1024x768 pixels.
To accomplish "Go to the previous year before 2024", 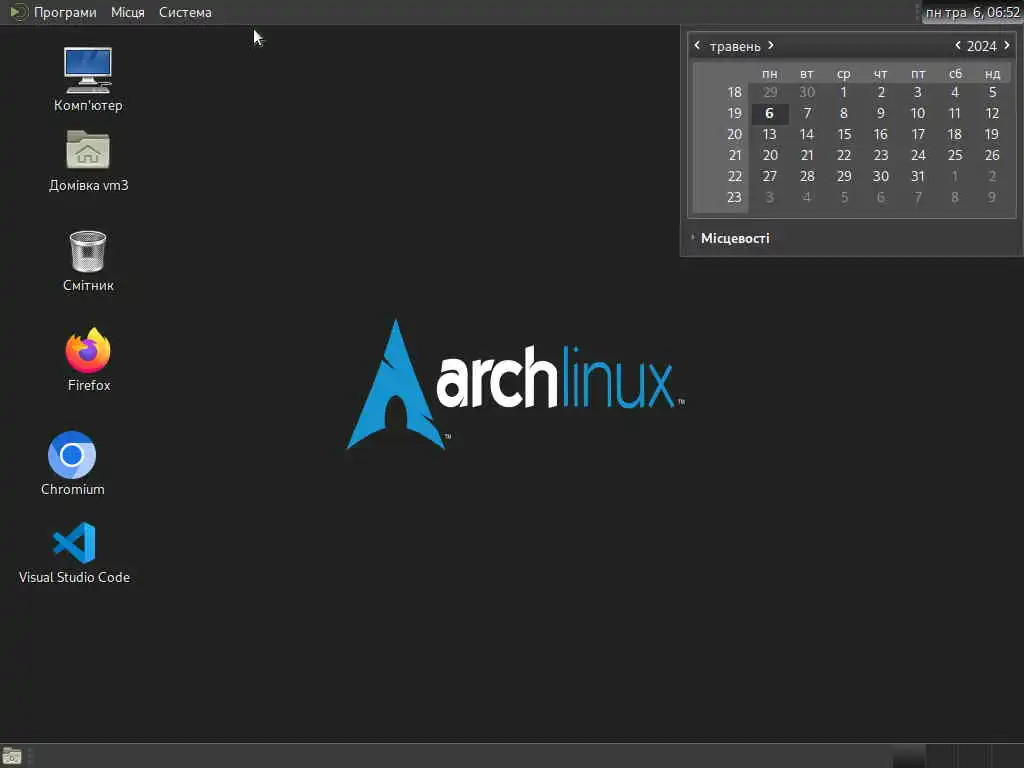I will [957, 45].
